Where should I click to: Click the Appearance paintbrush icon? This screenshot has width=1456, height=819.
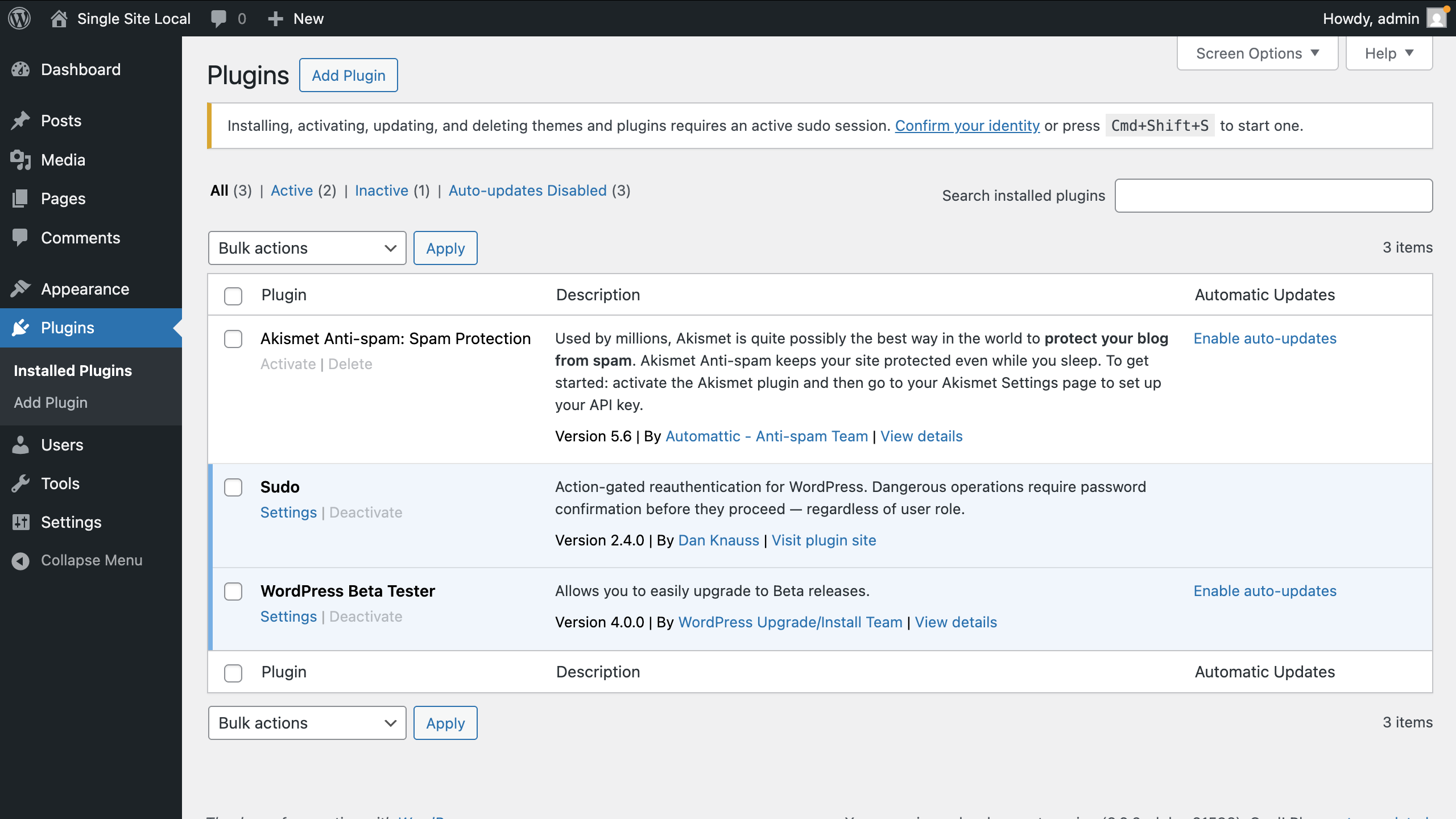click(20, 289)
